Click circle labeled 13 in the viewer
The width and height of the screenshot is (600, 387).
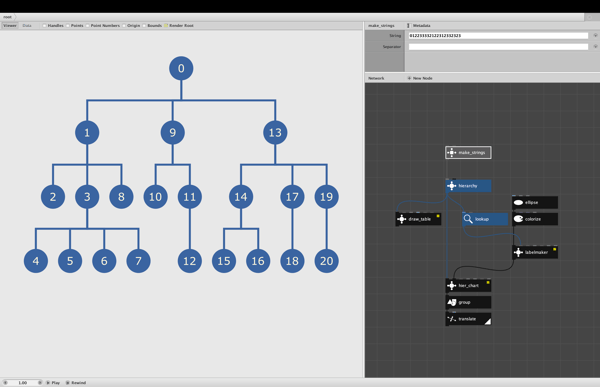(275, 132)
